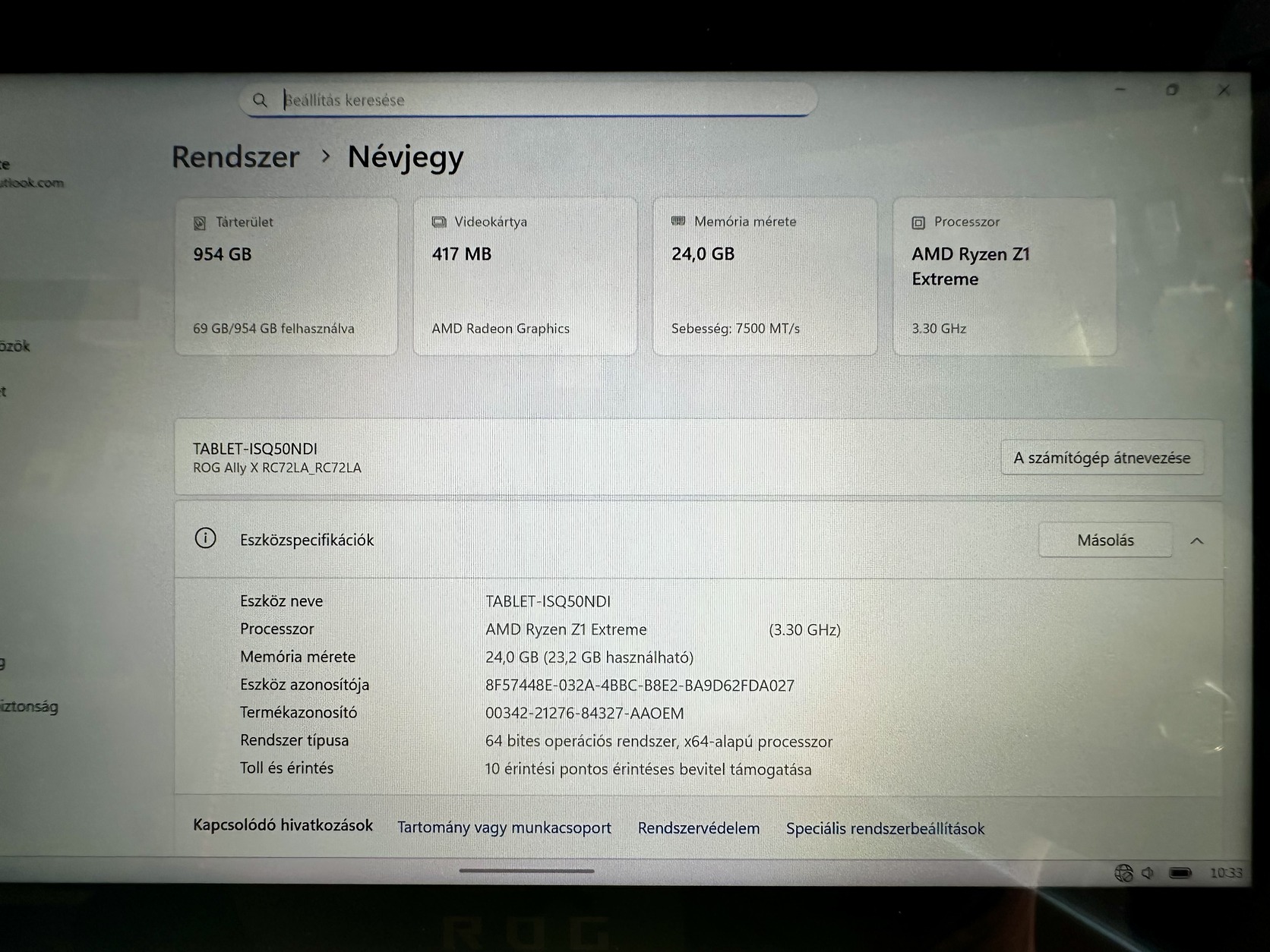Open the network icon in the system tray

click(1123, 873)
